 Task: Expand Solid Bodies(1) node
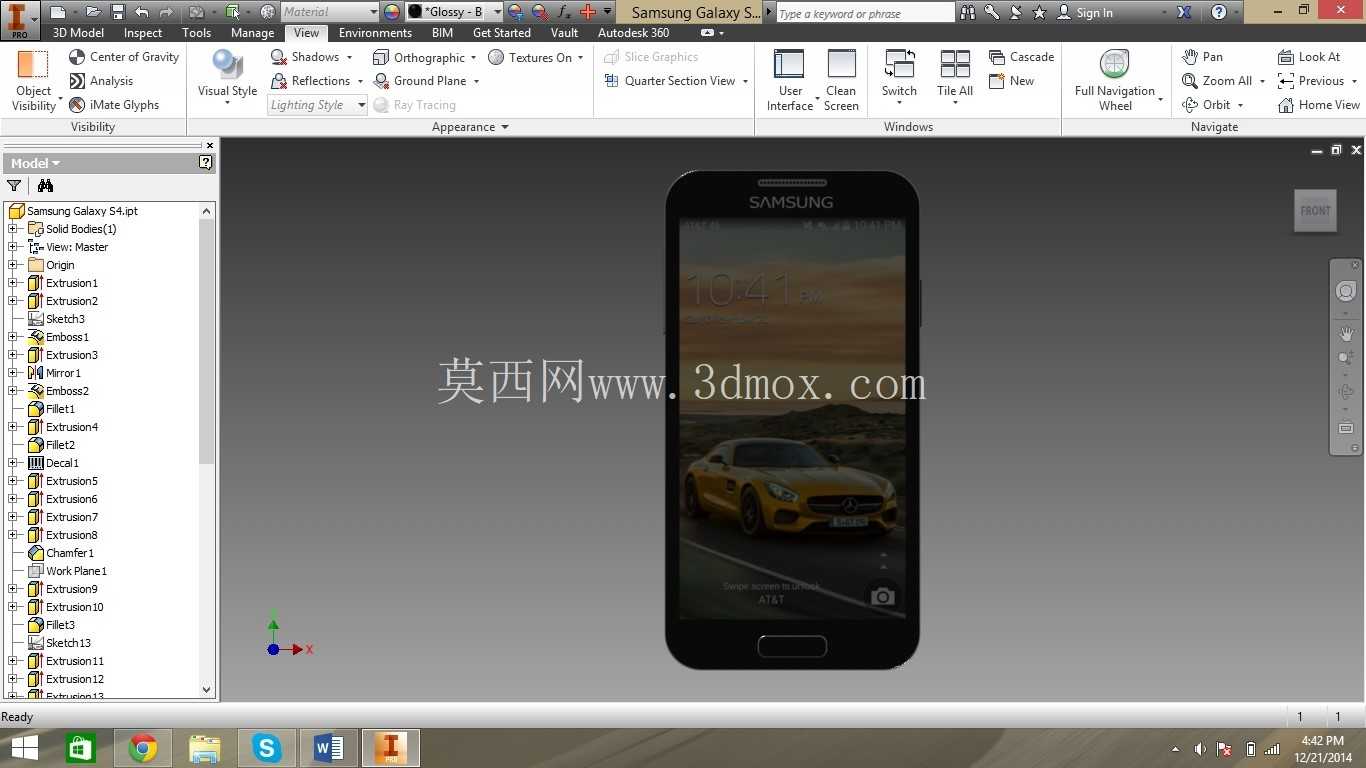[13, 229]
